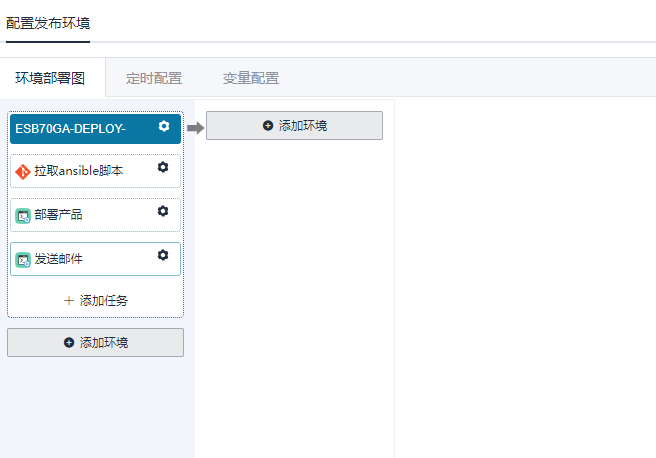Click the script icon beside 发送邮件
The image size is (656, 458).
[23, 259]
